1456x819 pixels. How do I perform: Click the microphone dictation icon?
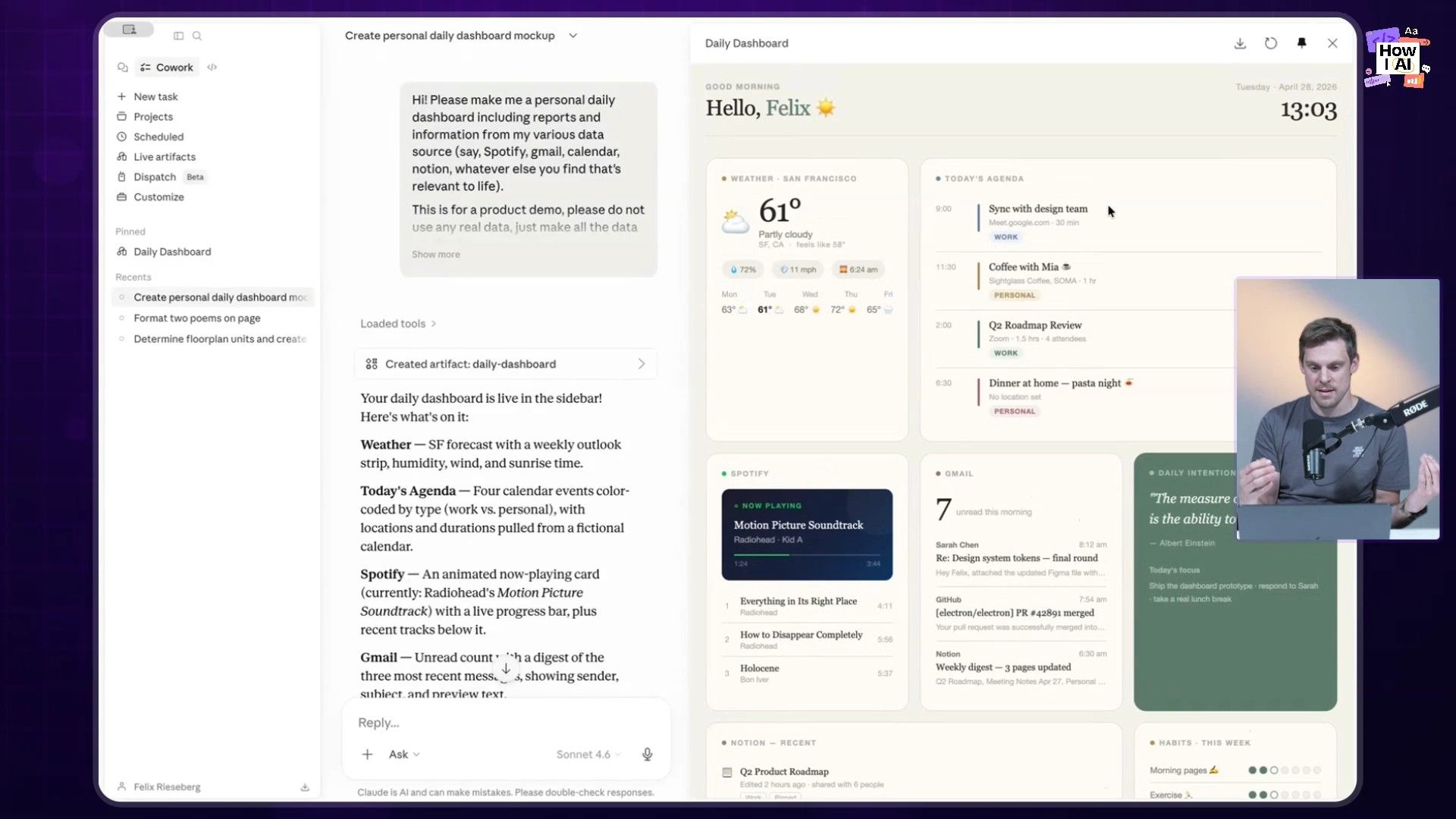648,755
